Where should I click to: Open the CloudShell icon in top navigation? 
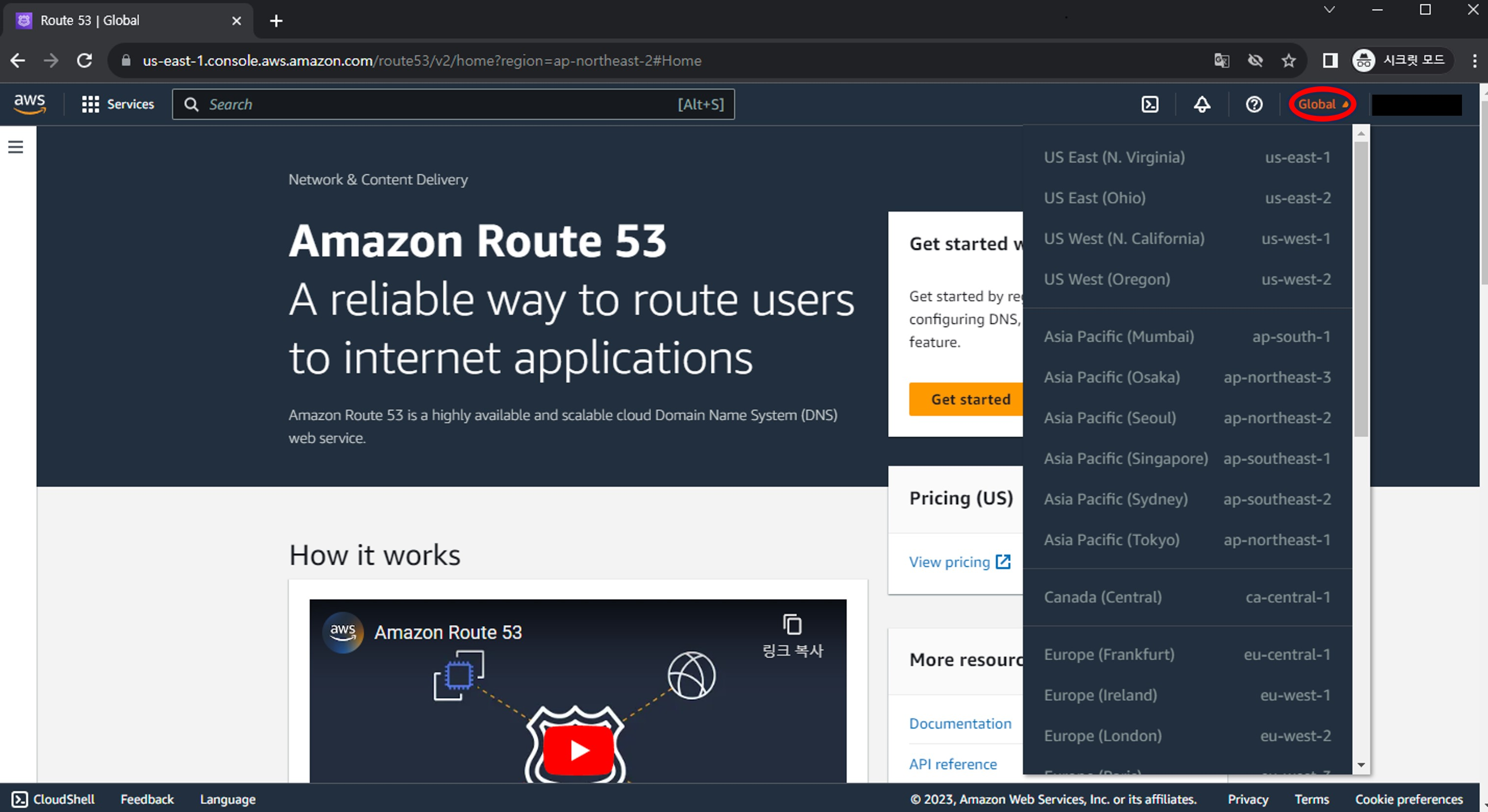1149,104
